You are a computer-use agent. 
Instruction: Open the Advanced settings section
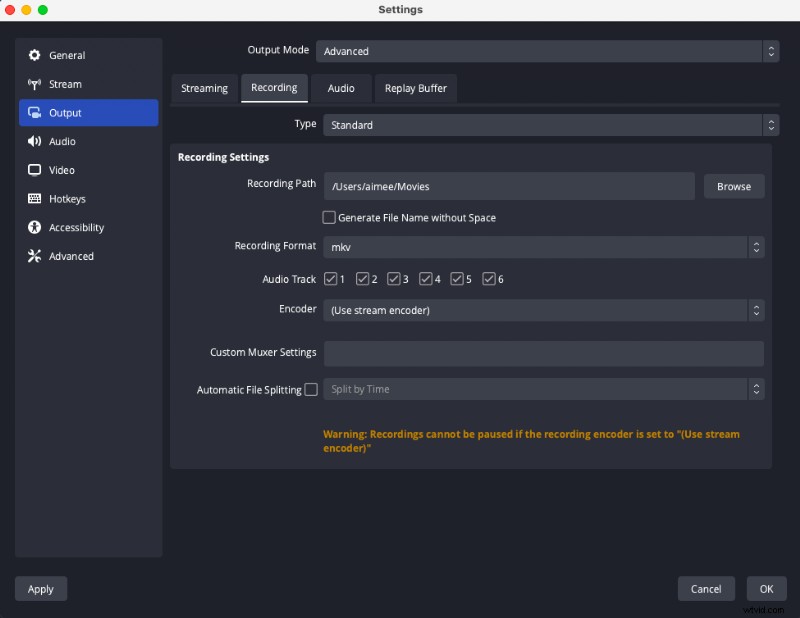click(x=66, y=256)
